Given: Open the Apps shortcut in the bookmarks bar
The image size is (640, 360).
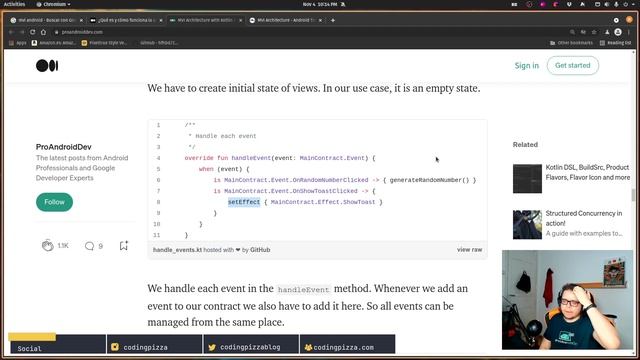Looking at the screenshot, I should [x=18, y=43].
